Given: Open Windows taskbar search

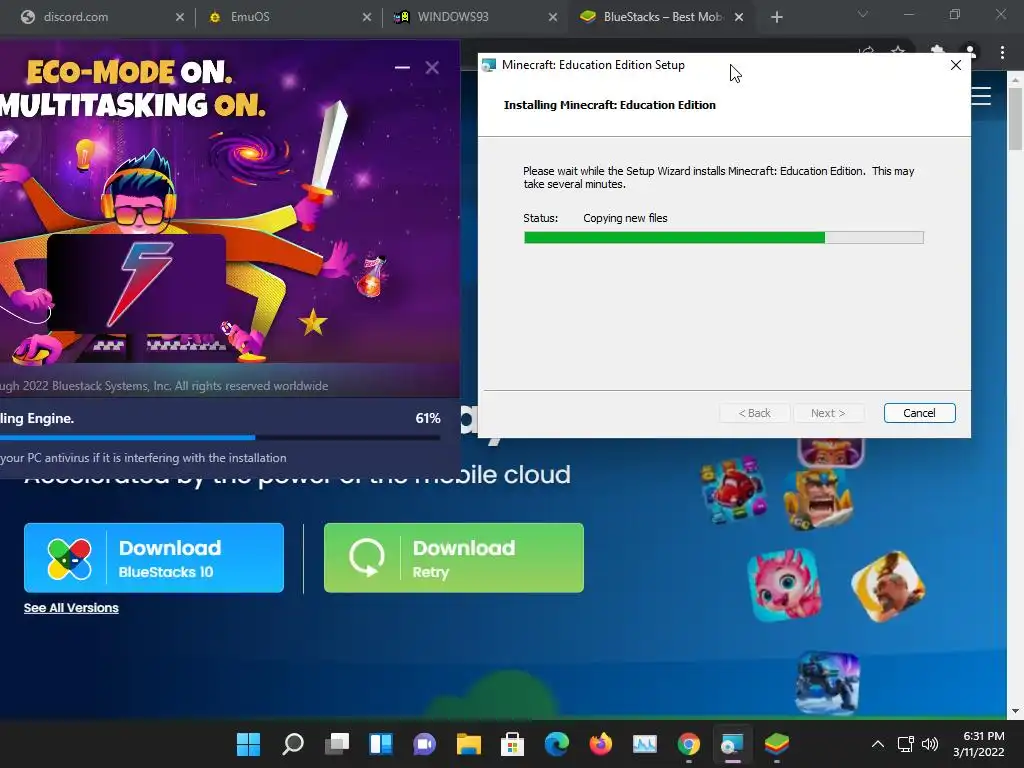Looking at the screenshot, I should click(x=293, y=744).
